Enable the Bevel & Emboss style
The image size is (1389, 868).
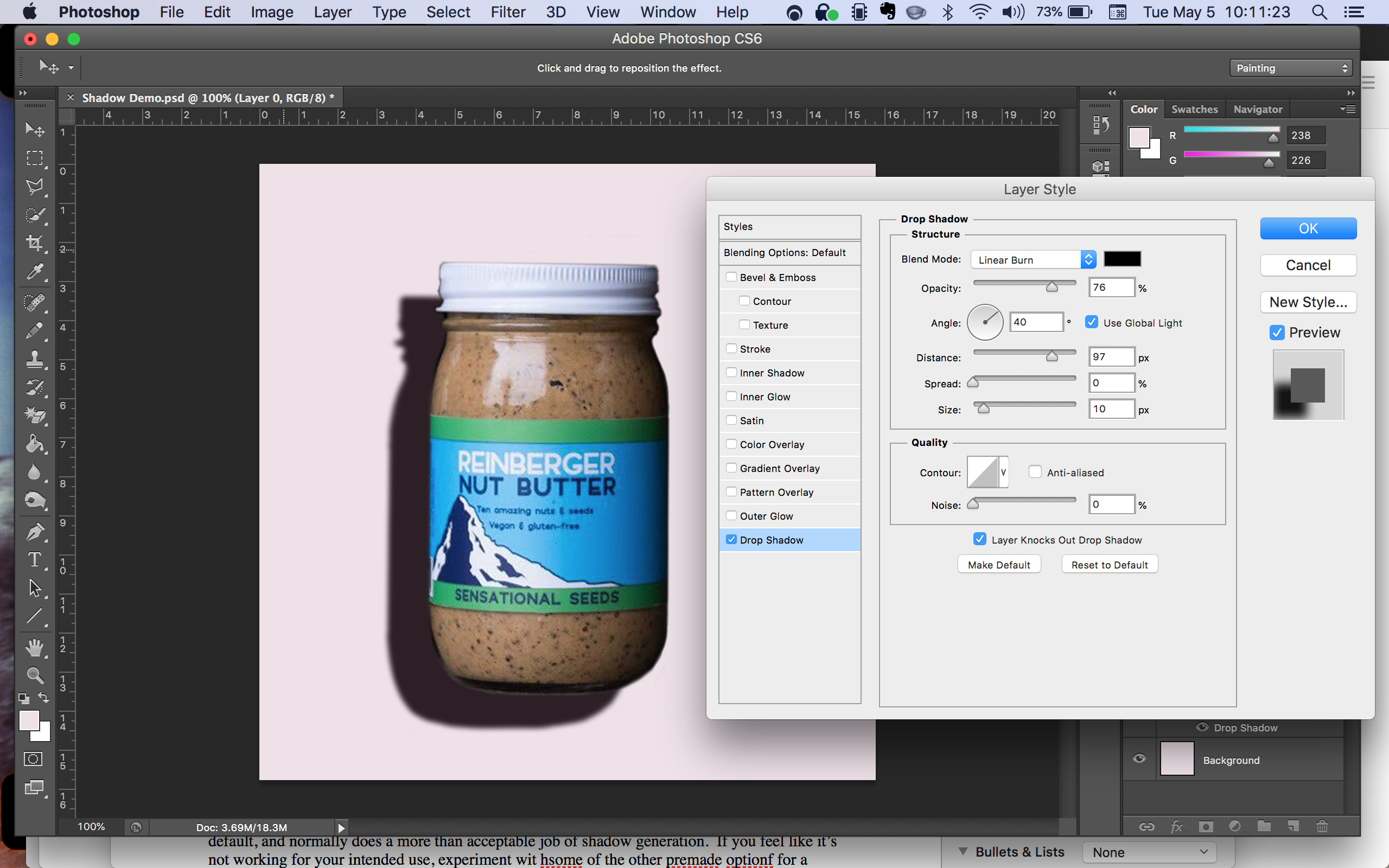(731, 277)
